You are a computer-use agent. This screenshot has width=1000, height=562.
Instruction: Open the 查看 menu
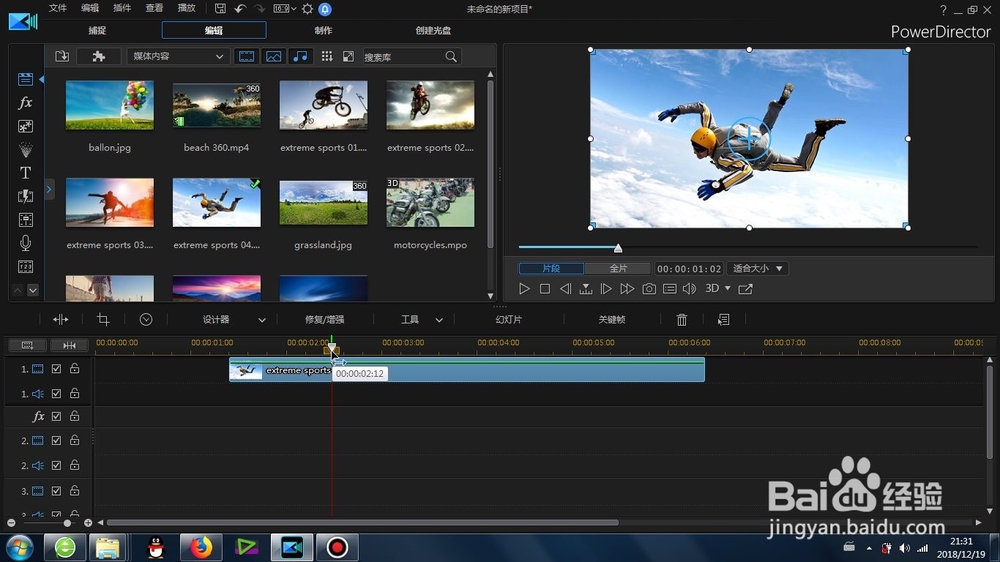coord(154,8)
